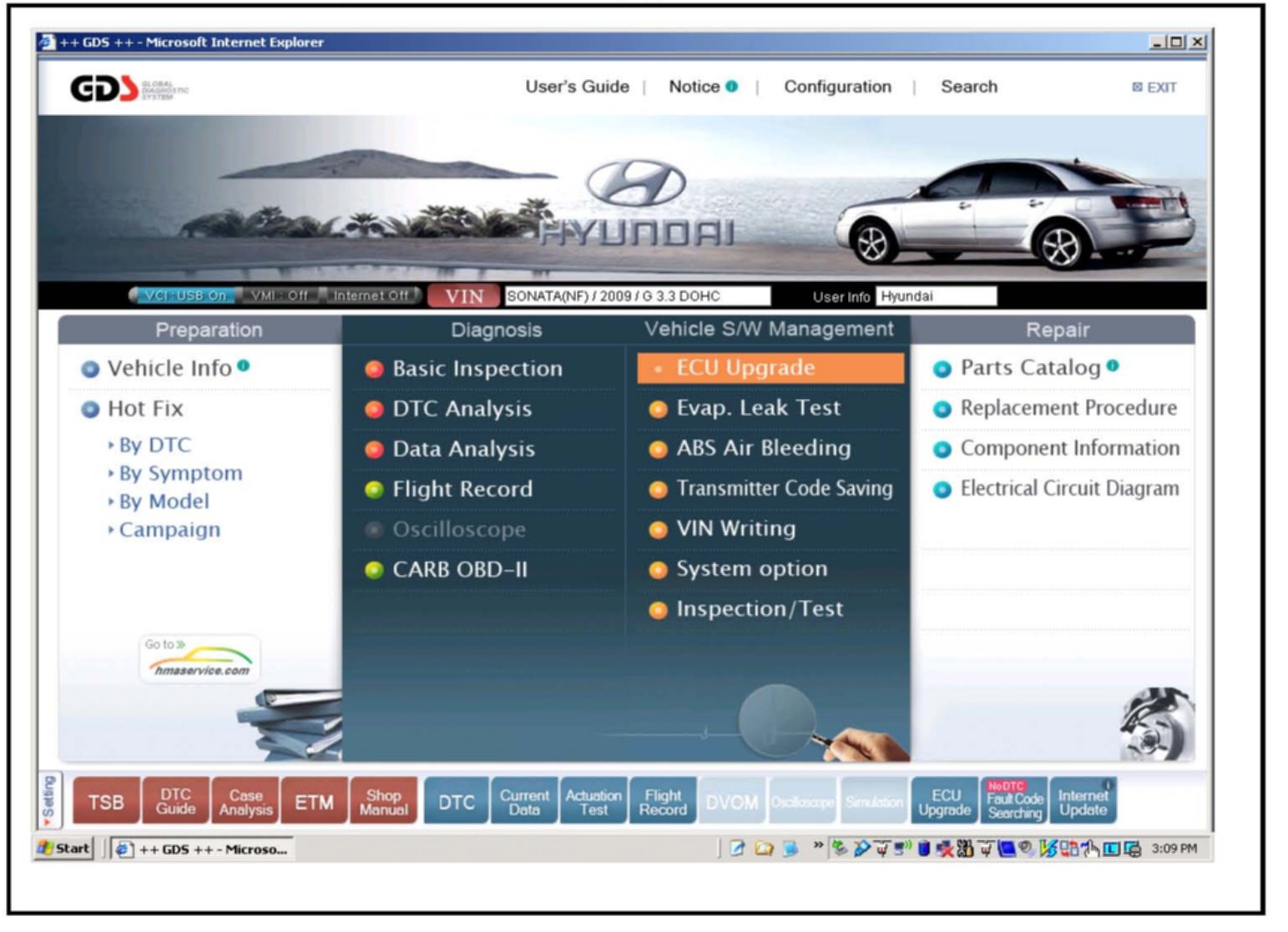Click the User Info text field
This screenshot has width=1288, height=932.
(x=936, y=296)
